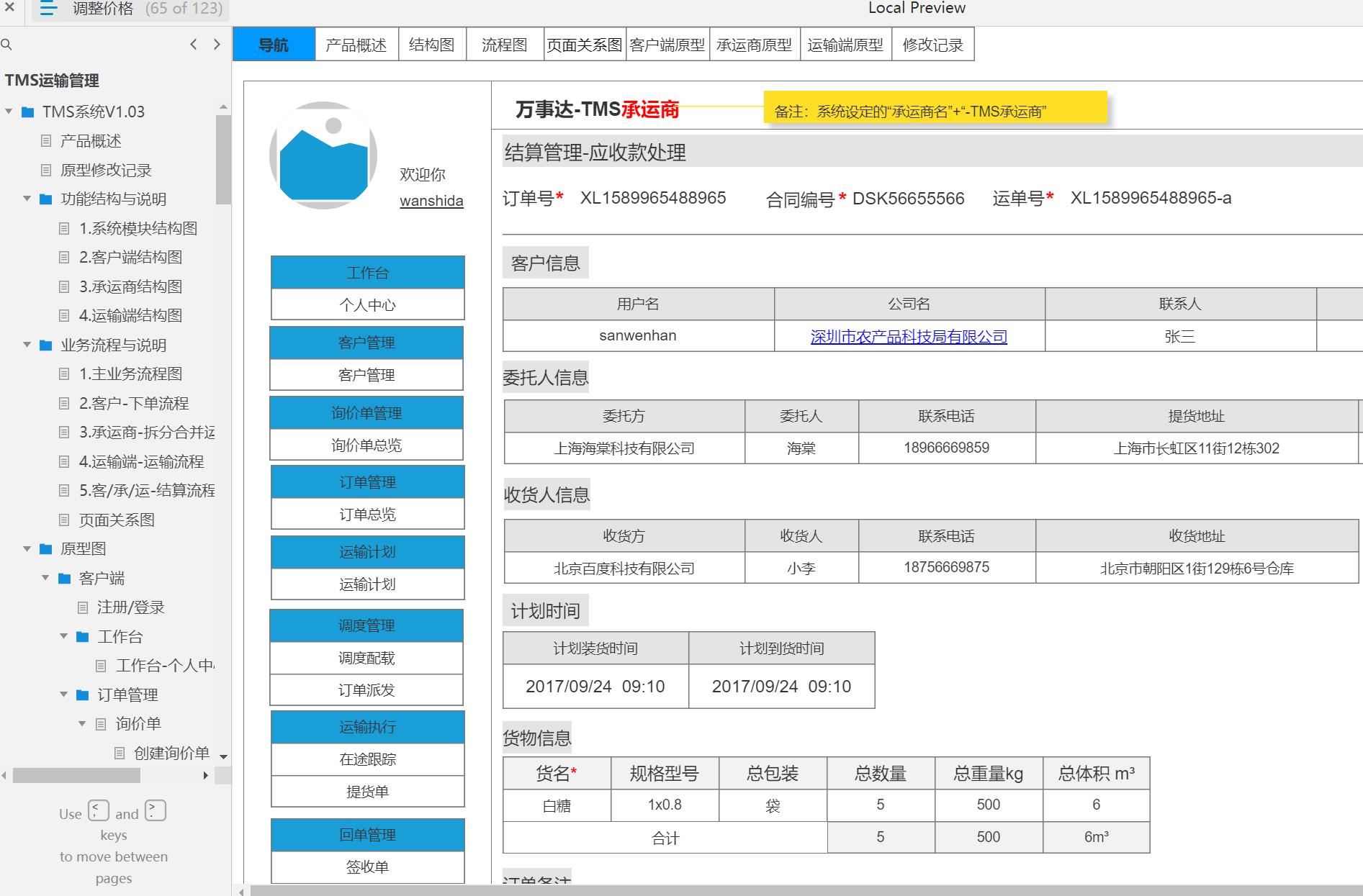Select the 页面关系图 tab
Image resolution: width=1363 pixels, height=896 pixels.
point(585,45)
